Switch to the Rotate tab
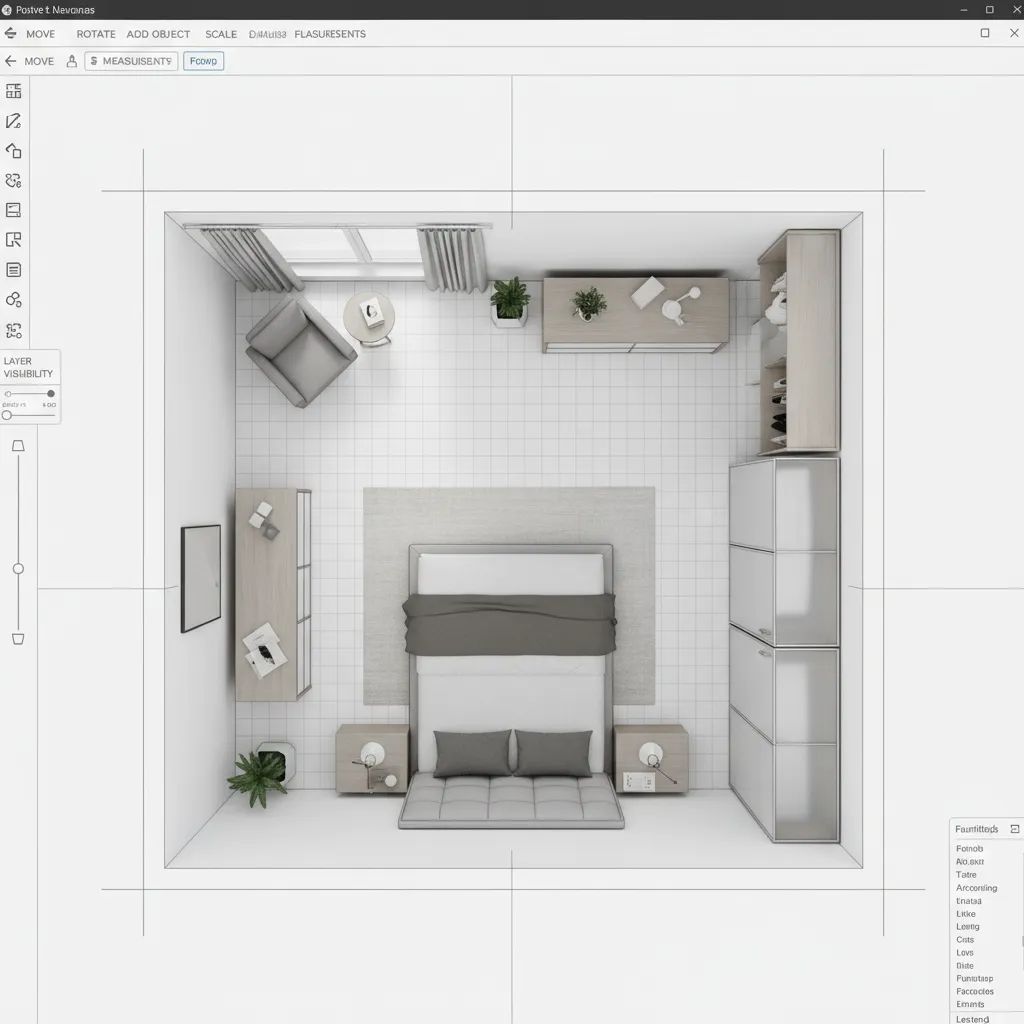Screen dimensions: 1024x1024 click(96, 33)
